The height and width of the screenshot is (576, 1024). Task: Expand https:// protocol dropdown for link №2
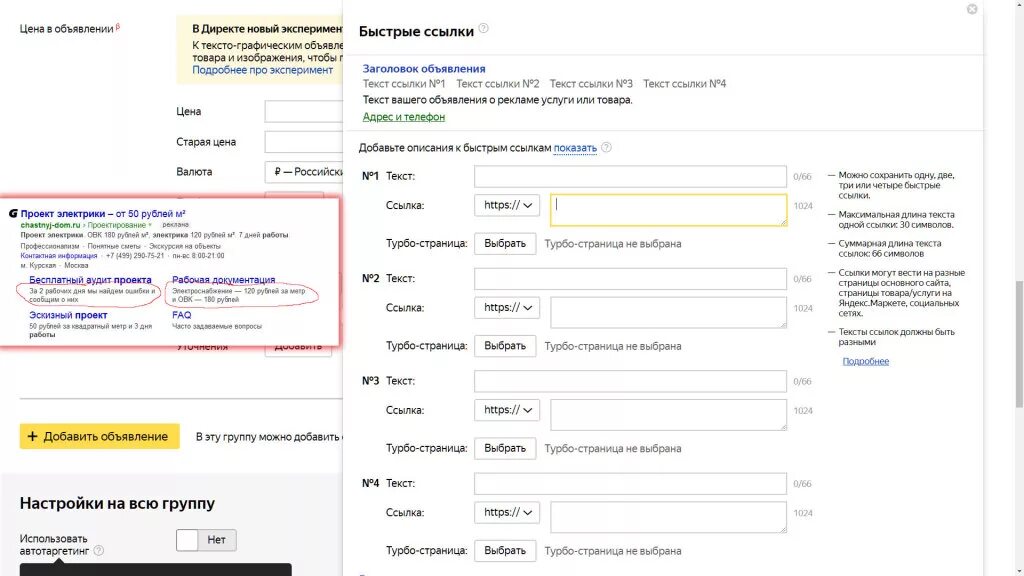tap(507, 307)
